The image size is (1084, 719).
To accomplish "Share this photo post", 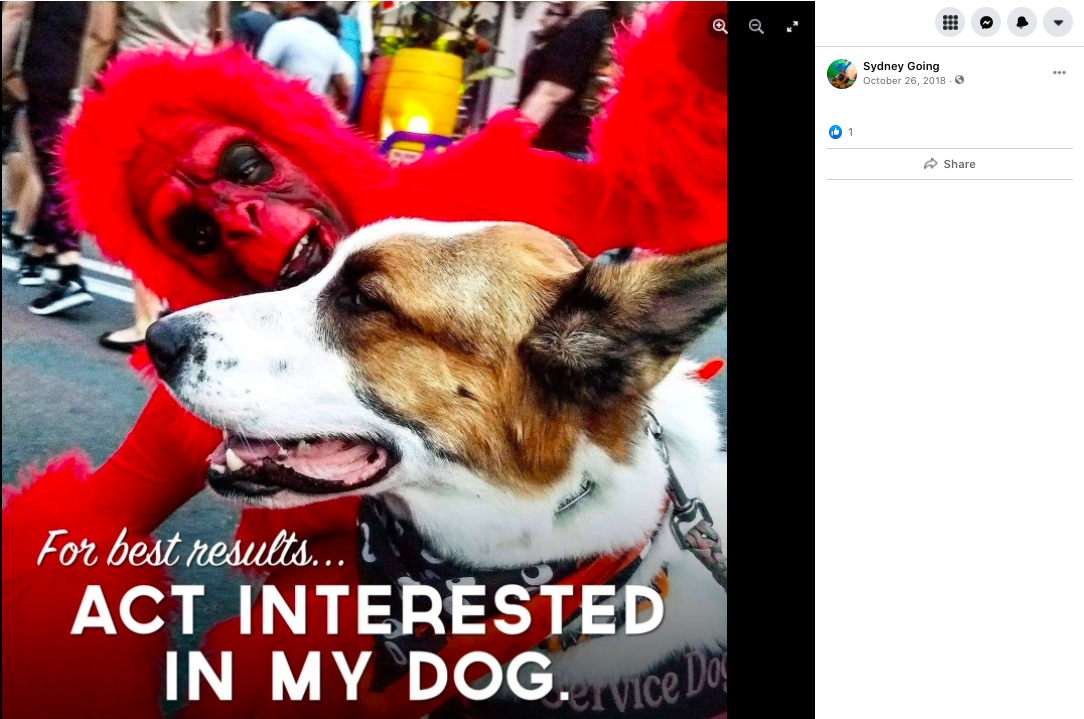I will click(x=949, y=164).
